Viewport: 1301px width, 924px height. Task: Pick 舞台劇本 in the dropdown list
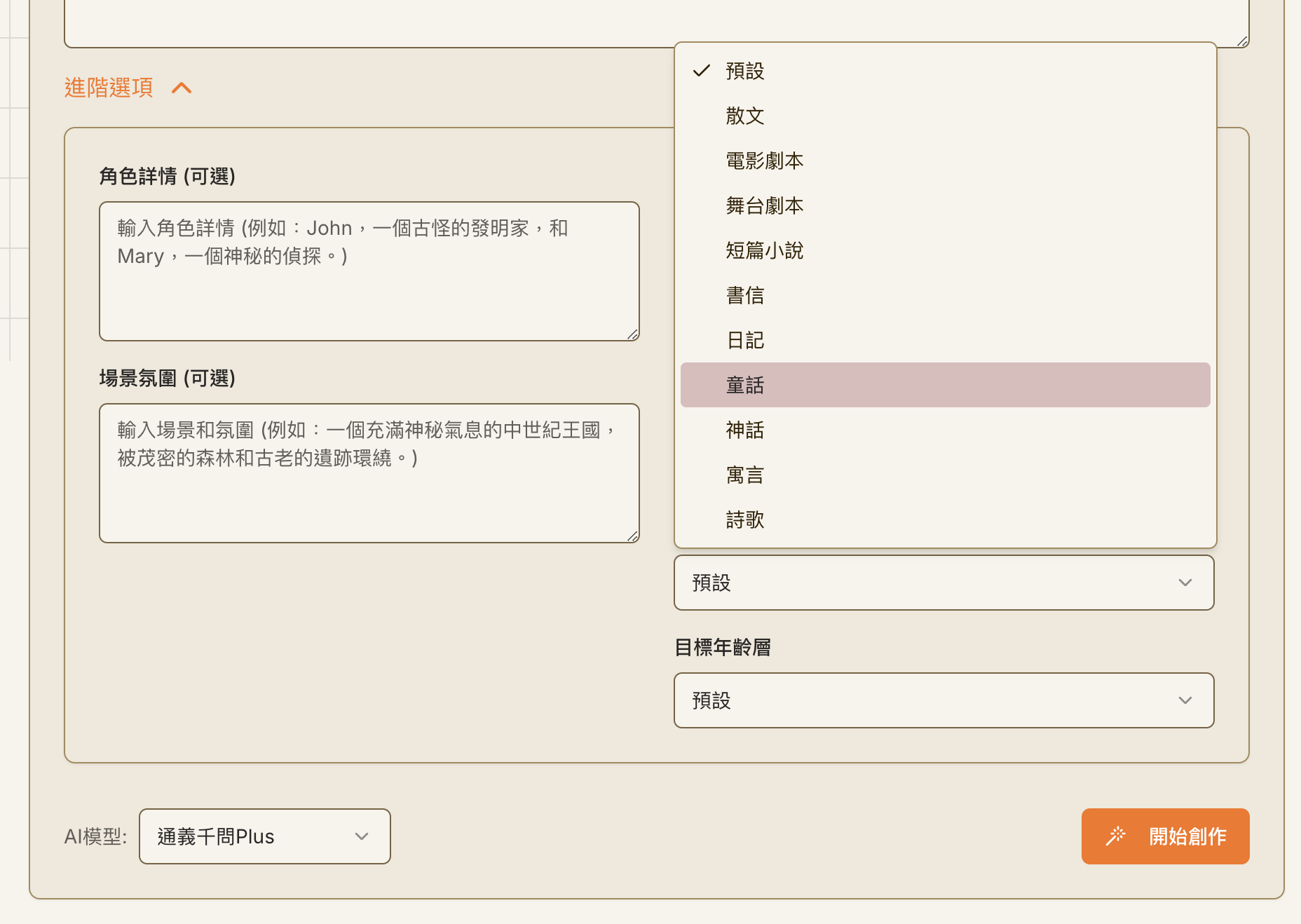[x=945, y=205]
